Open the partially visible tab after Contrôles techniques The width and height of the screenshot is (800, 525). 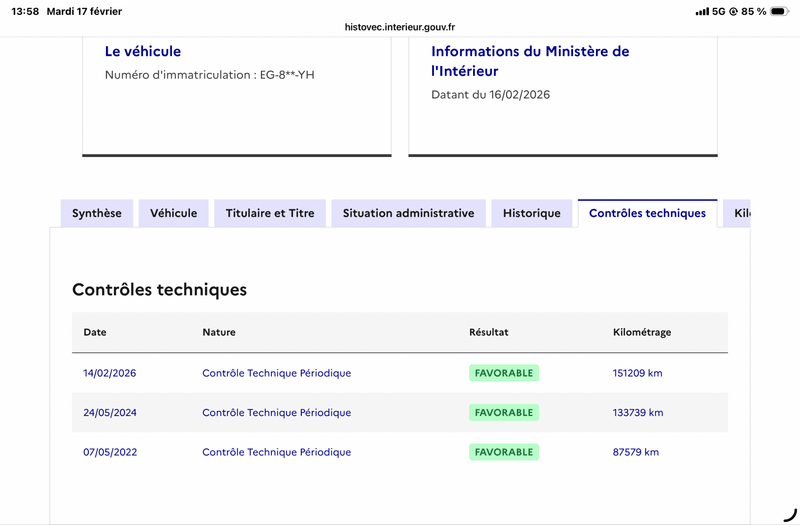click(x=739, y=213)
